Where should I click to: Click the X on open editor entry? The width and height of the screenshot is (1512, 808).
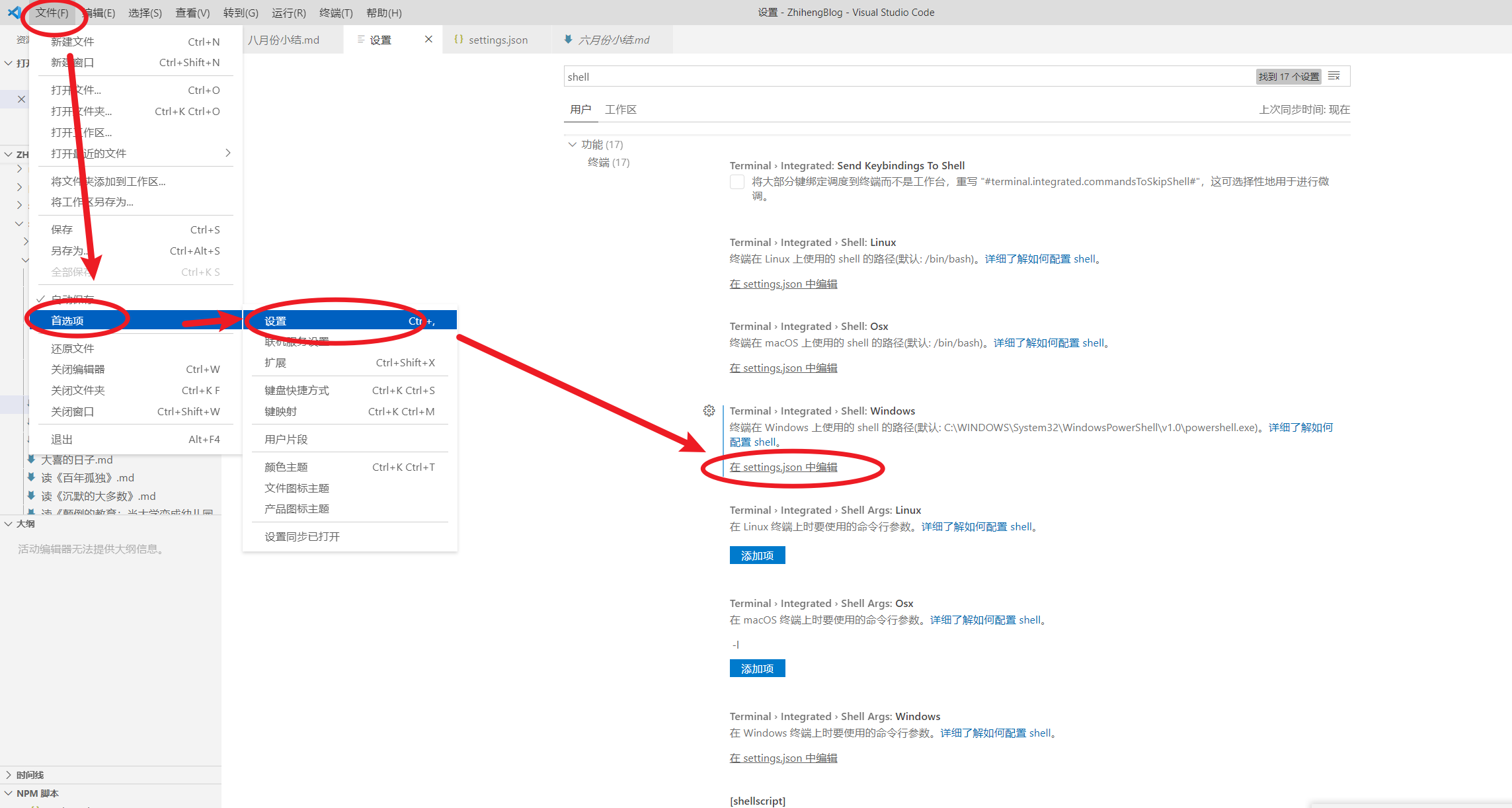point(21,99)
